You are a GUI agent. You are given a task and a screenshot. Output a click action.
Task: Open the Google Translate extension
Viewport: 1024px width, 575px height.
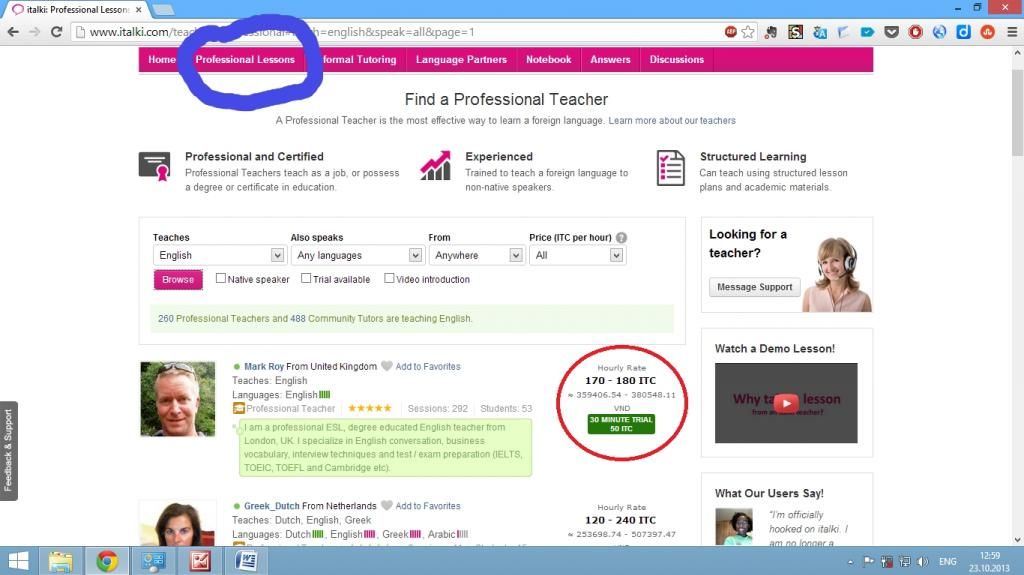click(820, 32)
